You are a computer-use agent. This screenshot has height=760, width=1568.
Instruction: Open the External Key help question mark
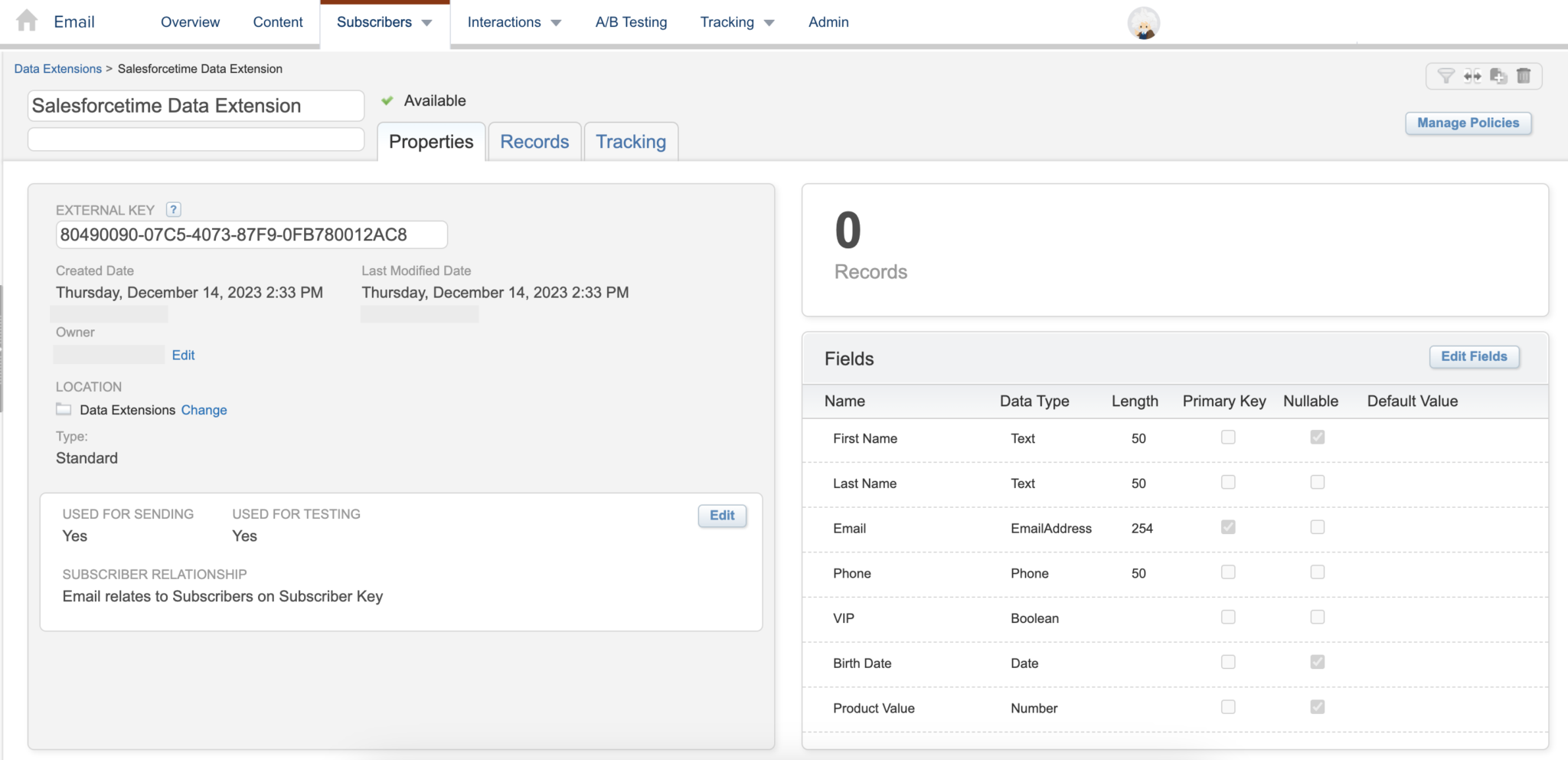coord(173,209)
